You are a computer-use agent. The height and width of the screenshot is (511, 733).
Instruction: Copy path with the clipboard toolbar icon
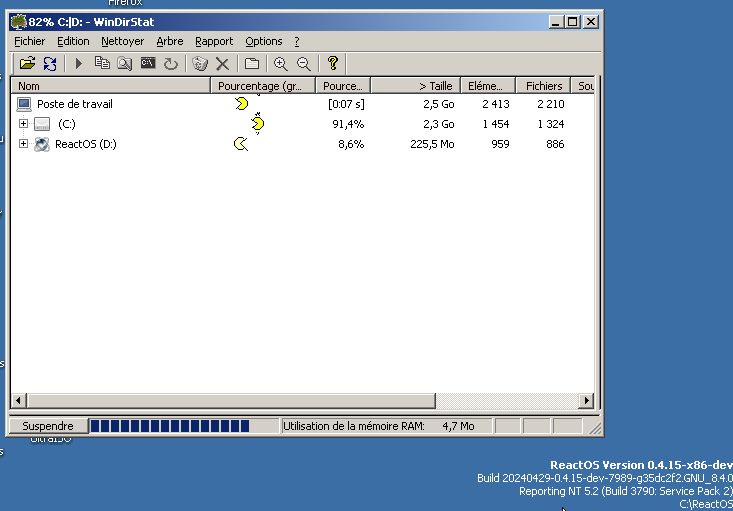pyautogui.click(x=102, y=63)
